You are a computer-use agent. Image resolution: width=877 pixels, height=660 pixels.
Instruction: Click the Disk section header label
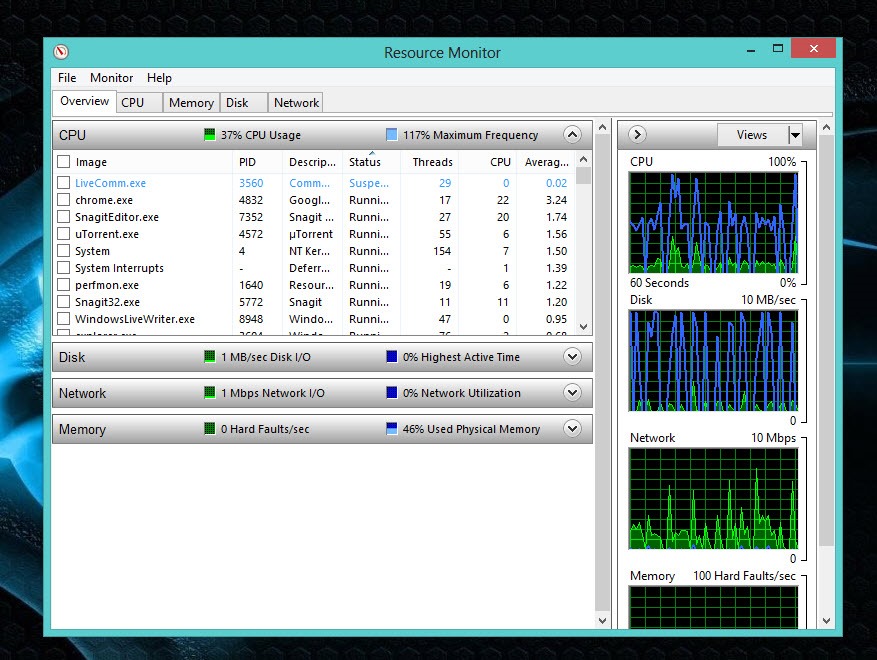72,357
